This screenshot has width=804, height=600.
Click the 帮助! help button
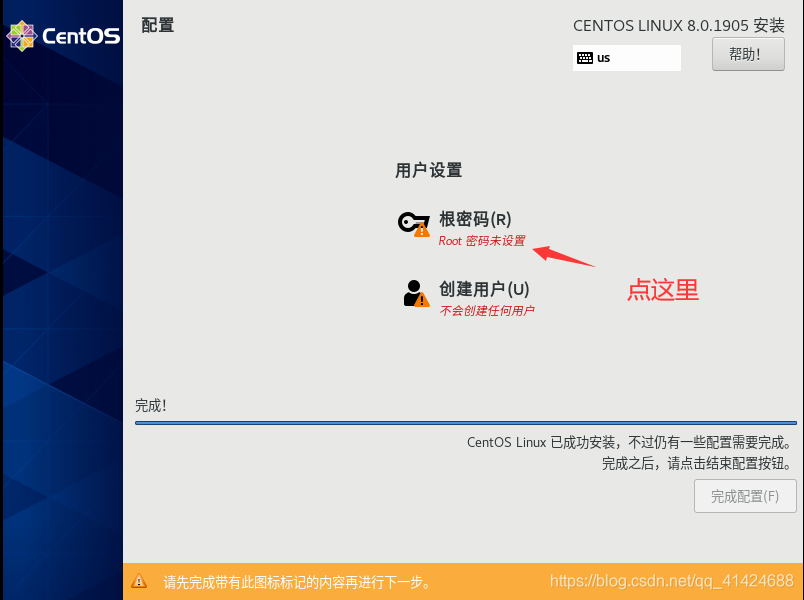coord(748,54)
